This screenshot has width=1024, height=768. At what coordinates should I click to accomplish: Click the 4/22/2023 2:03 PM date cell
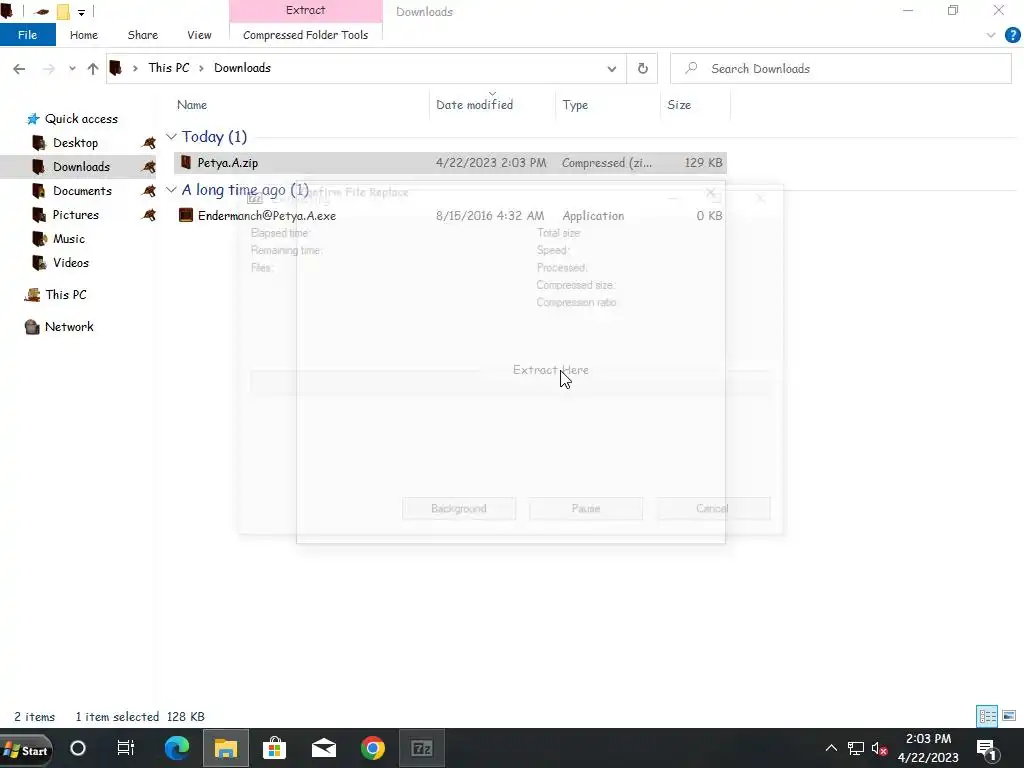(491, 163)
